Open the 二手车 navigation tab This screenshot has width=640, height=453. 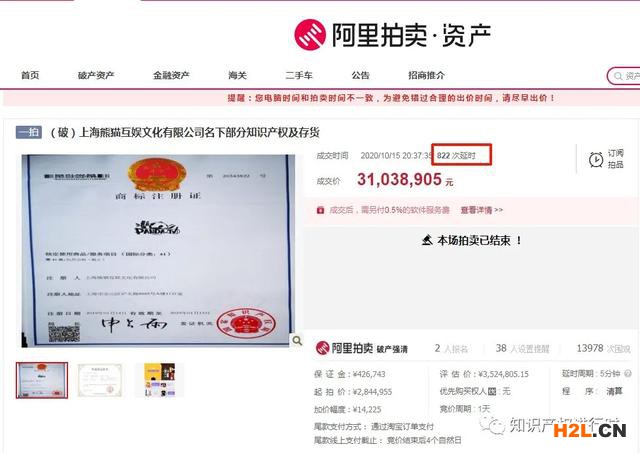[299, 75]
